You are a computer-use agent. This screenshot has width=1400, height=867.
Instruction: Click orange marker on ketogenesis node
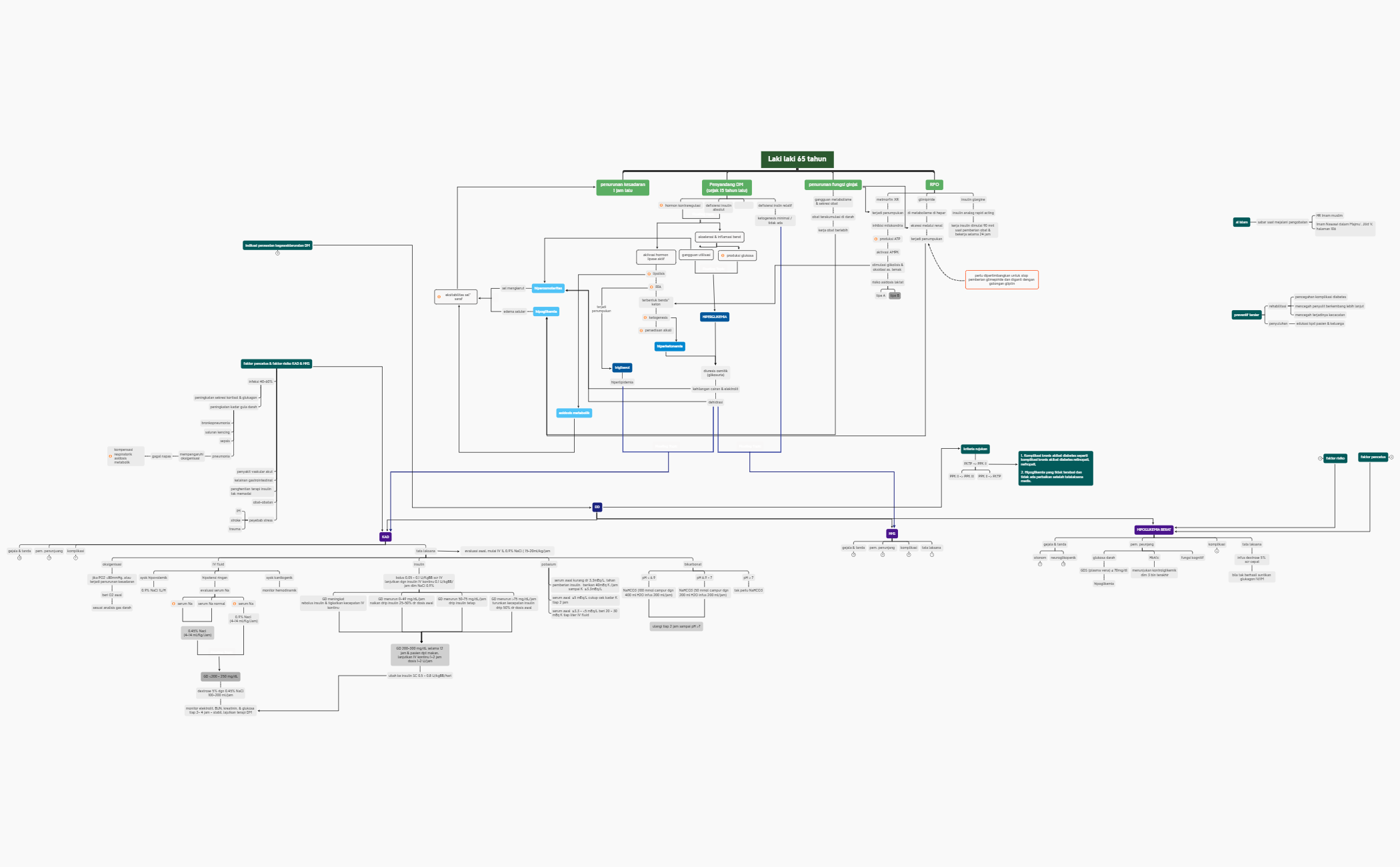[x=645, y=318]
